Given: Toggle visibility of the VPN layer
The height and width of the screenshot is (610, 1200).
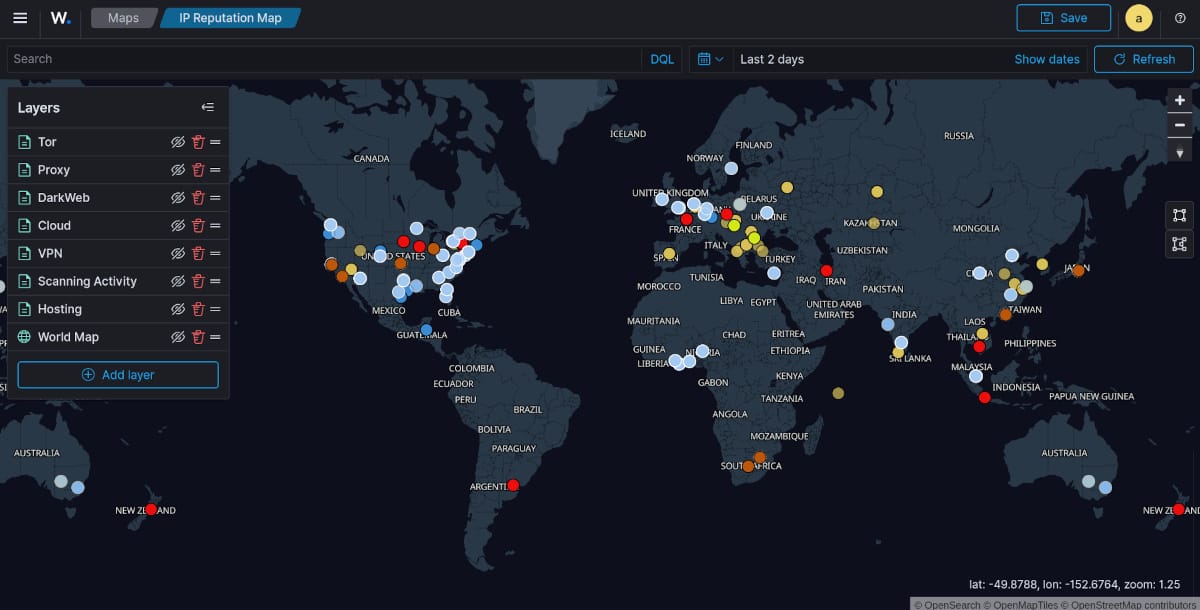Looking at the screenshot, I should coord(178,254).
